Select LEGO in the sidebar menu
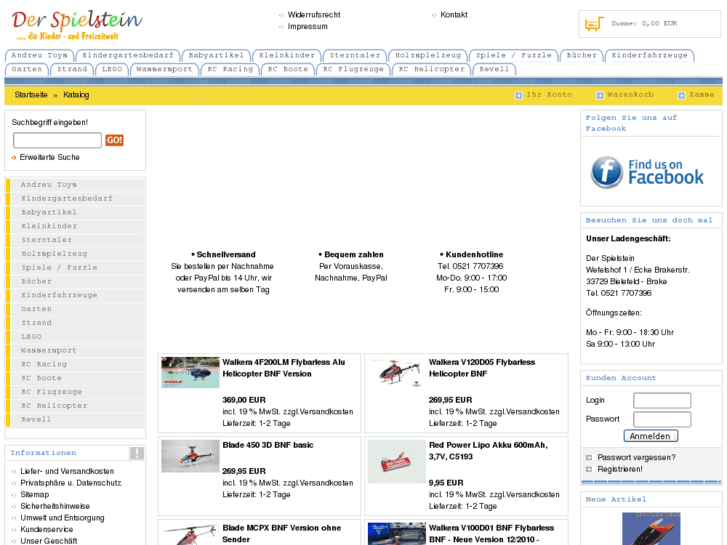This screenshot has height=545, width=727. pyautogui.click(x=77, y=336)
